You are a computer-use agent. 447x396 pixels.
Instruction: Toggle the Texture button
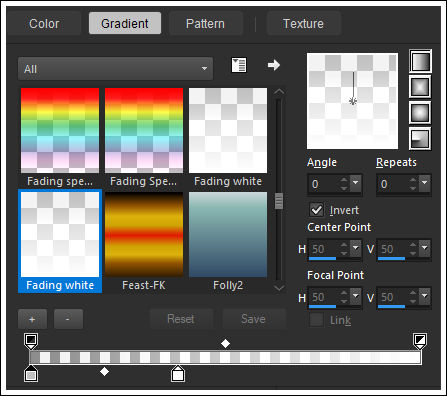[x=303, y=23]
